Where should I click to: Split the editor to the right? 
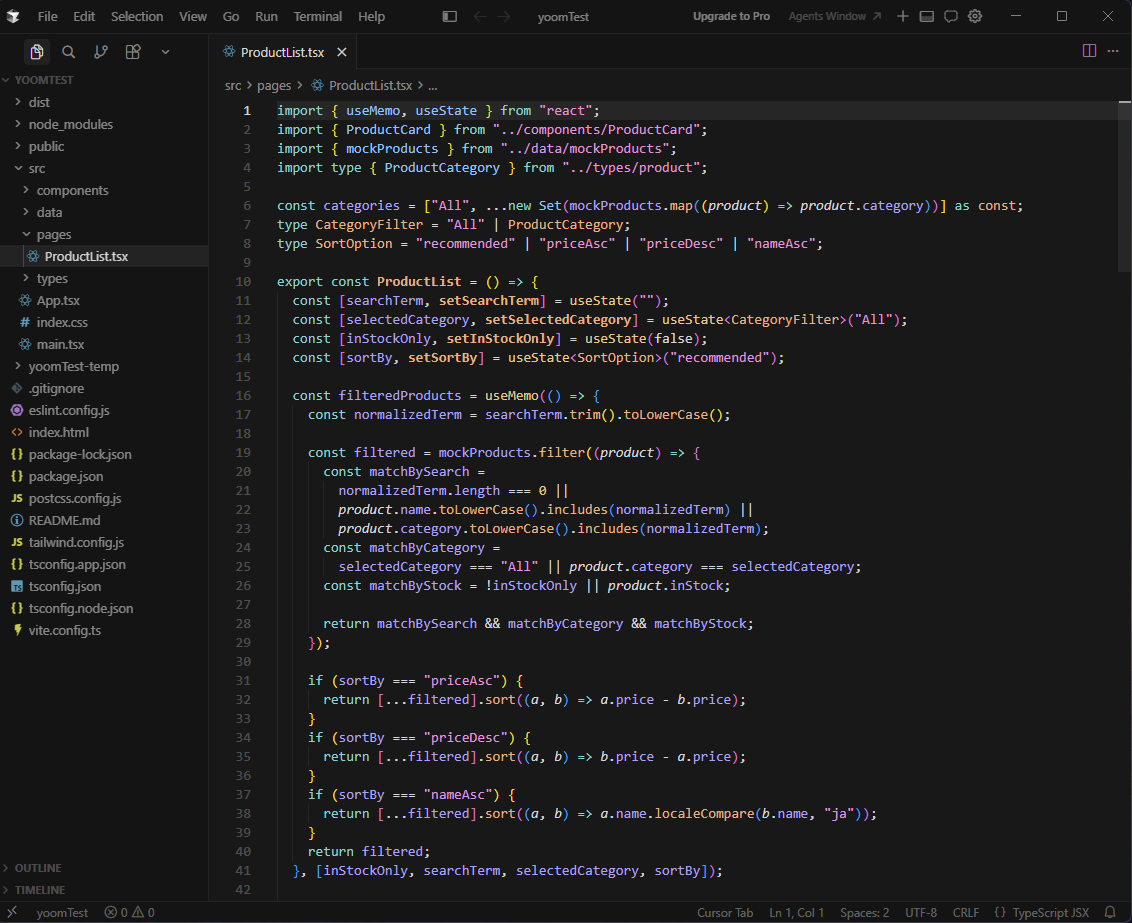(1089, 51)
